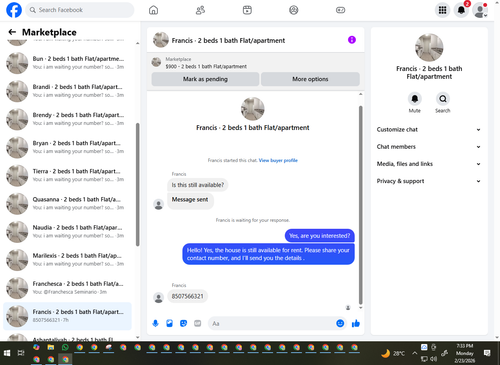Viewport: 500px width, 365px height.
Task: Choose a GIF icon
Action: click(x=198, y=323)
